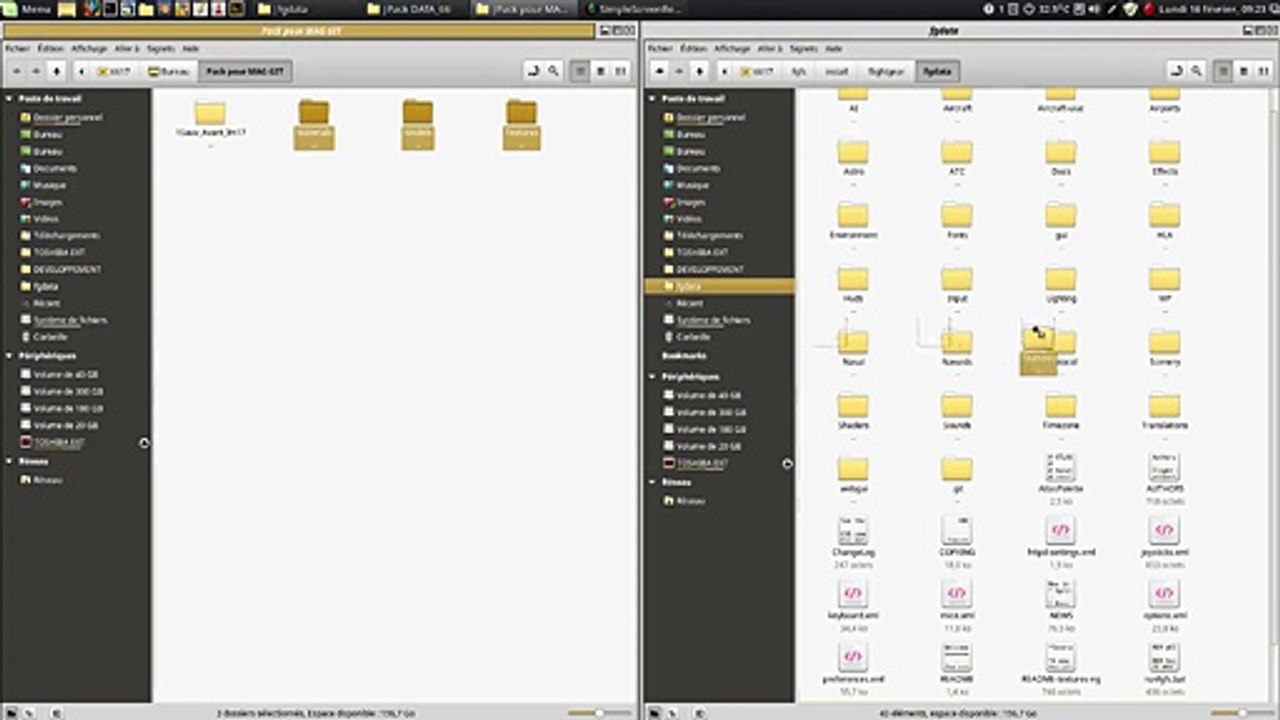Click the Bureau path button in the left window
Image resolution: width=1280 pixels, height=720 pixels.
[x=167, y=71]
